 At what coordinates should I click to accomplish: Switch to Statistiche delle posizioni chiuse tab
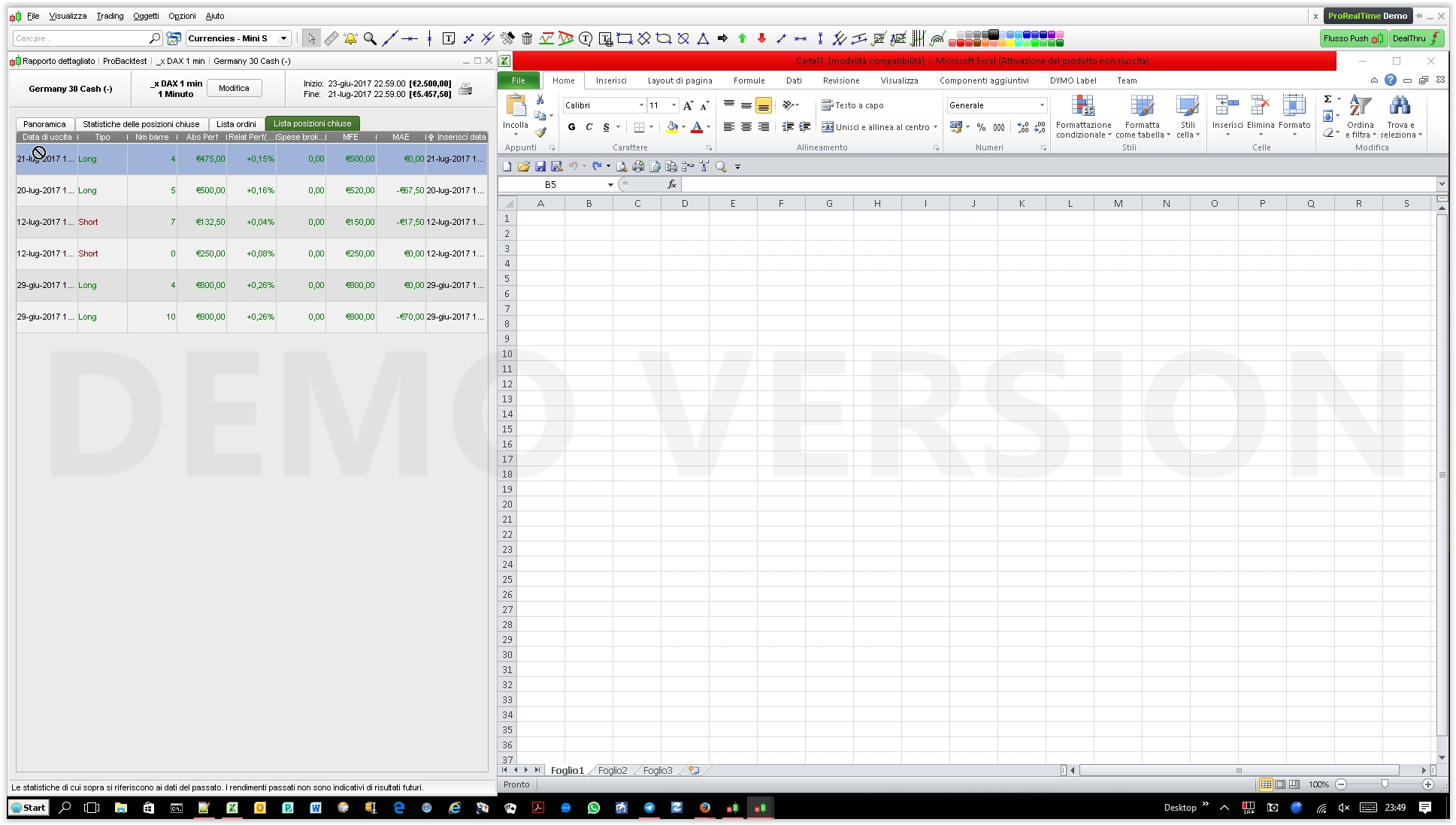click(x=141, y=124)
